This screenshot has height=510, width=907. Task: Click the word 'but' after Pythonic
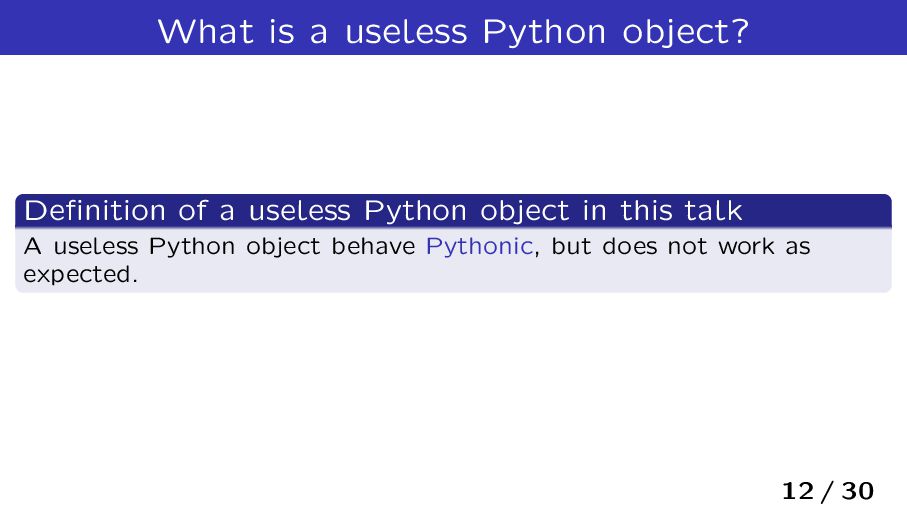click(571, 246)
